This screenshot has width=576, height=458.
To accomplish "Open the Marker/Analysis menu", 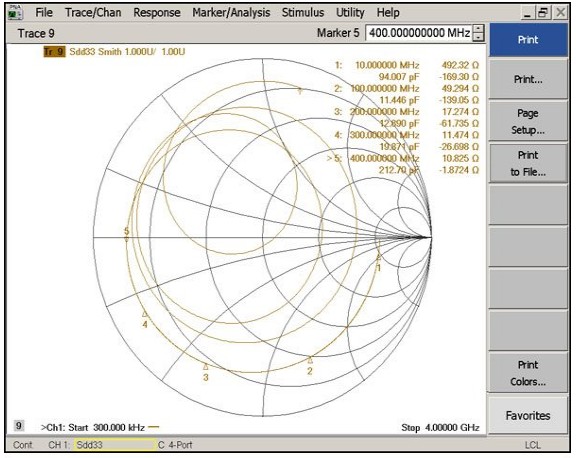I will [x=231, y=12].
